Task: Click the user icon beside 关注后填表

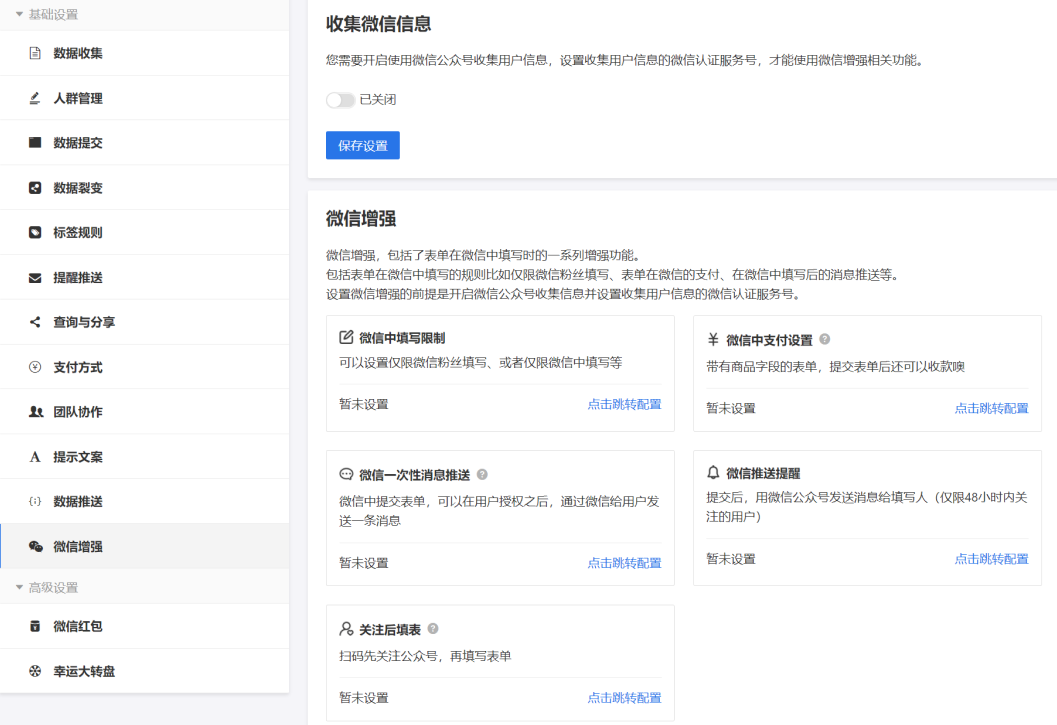Action: [346, 629]
